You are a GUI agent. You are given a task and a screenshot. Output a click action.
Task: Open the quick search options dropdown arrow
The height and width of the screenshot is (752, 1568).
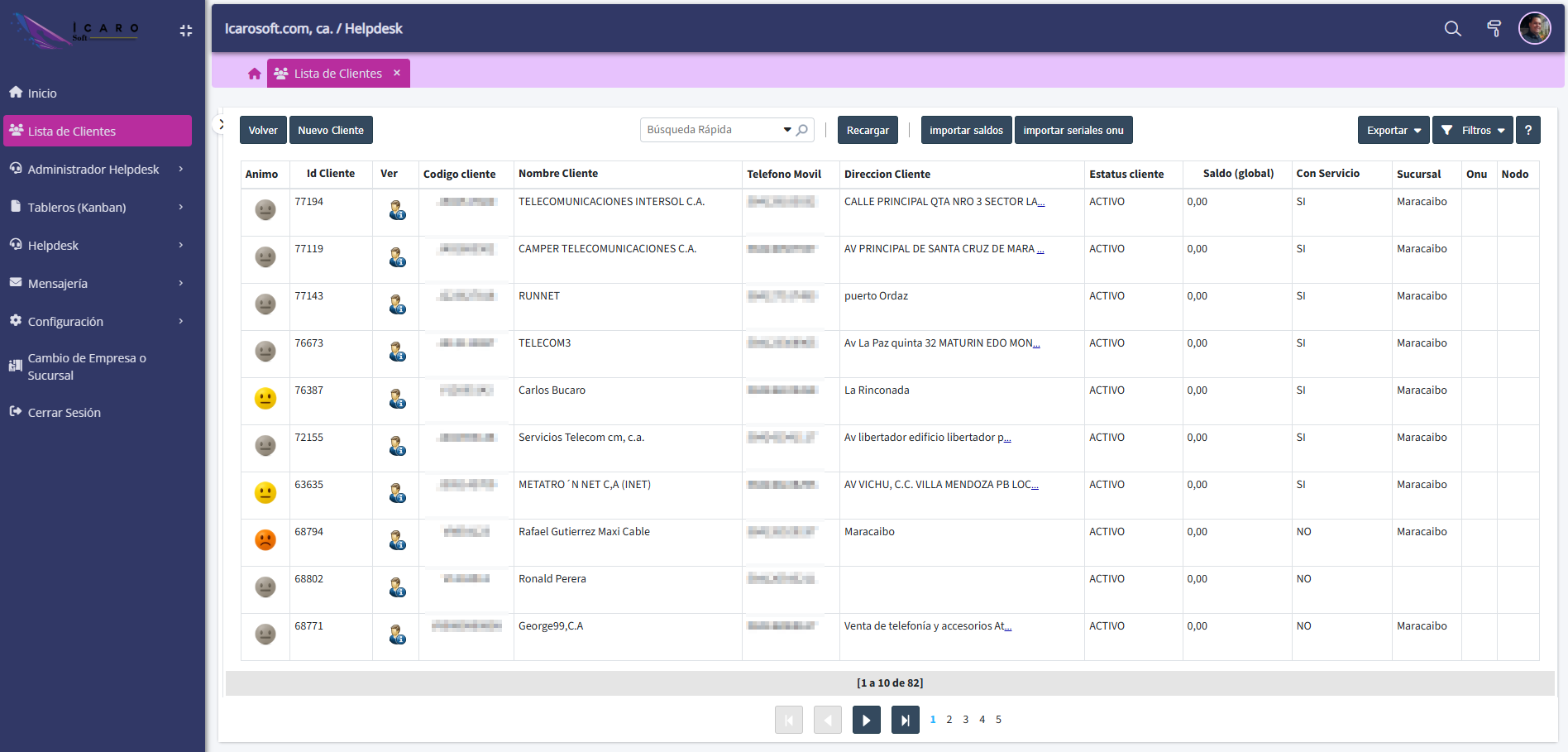coord(786,130)
